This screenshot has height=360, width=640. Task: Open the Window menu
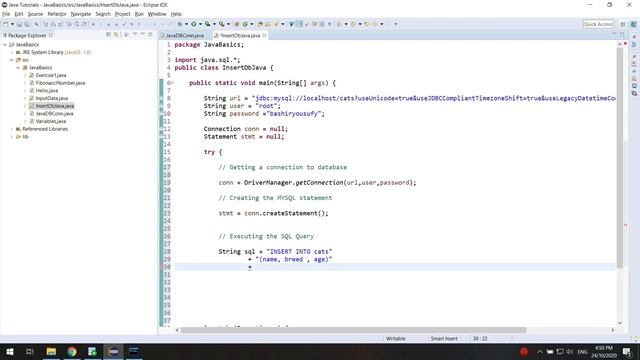[x=157, y=14]
